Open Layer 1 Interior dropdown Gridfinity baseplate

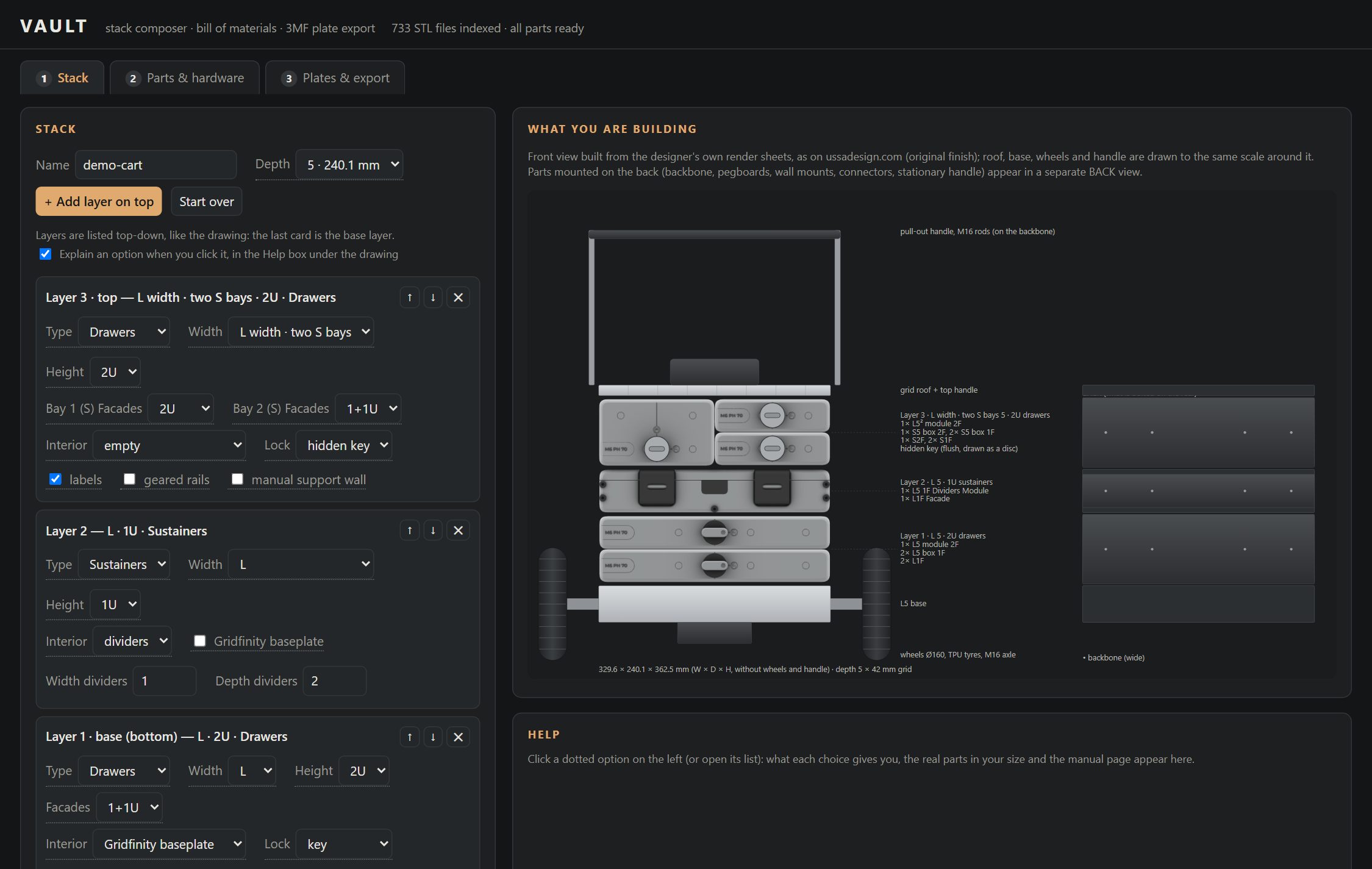tap(169, 844)
